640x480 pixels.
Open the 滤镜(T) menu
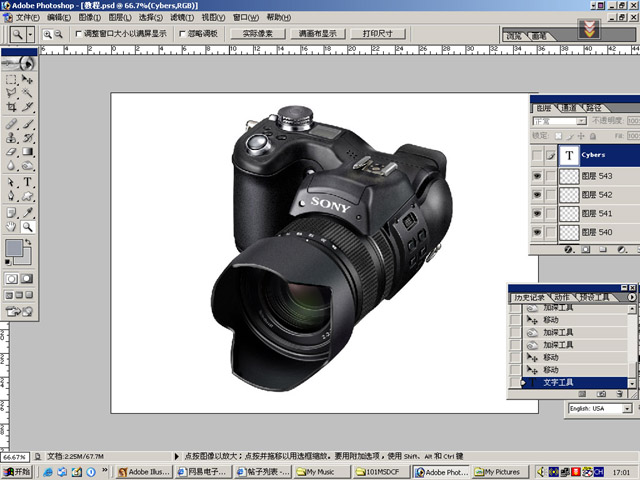pyautogui.click(x=182, y=18)
